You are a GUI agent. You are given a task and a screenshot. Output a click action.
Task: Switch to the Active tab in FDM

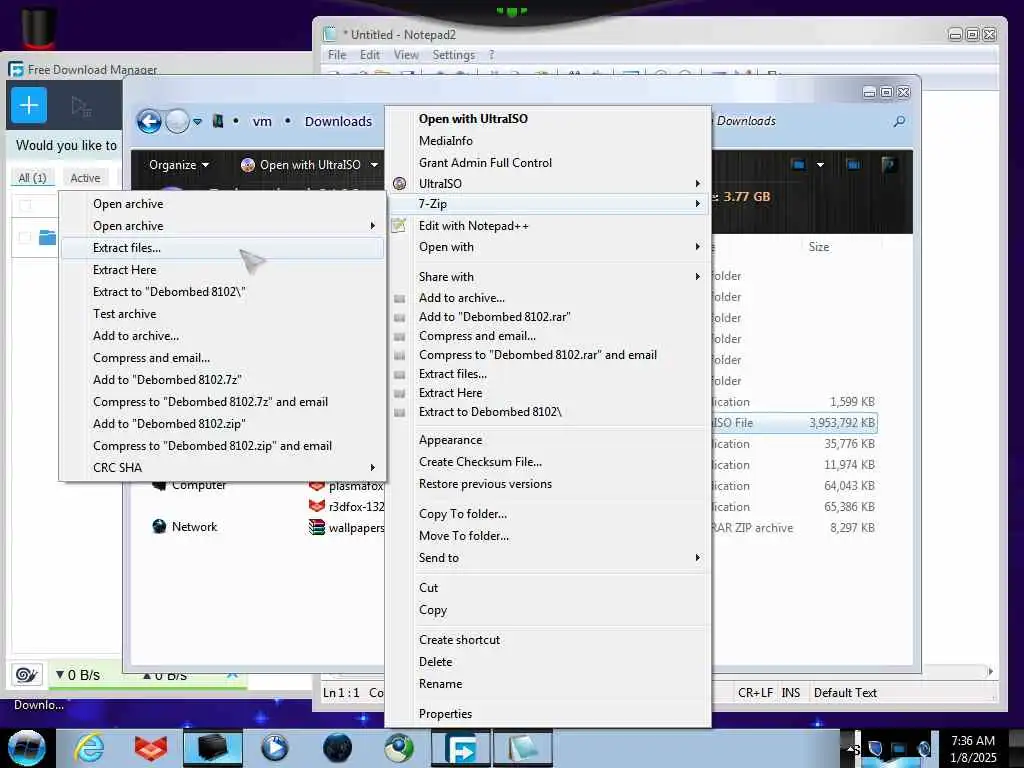(86, 178)
